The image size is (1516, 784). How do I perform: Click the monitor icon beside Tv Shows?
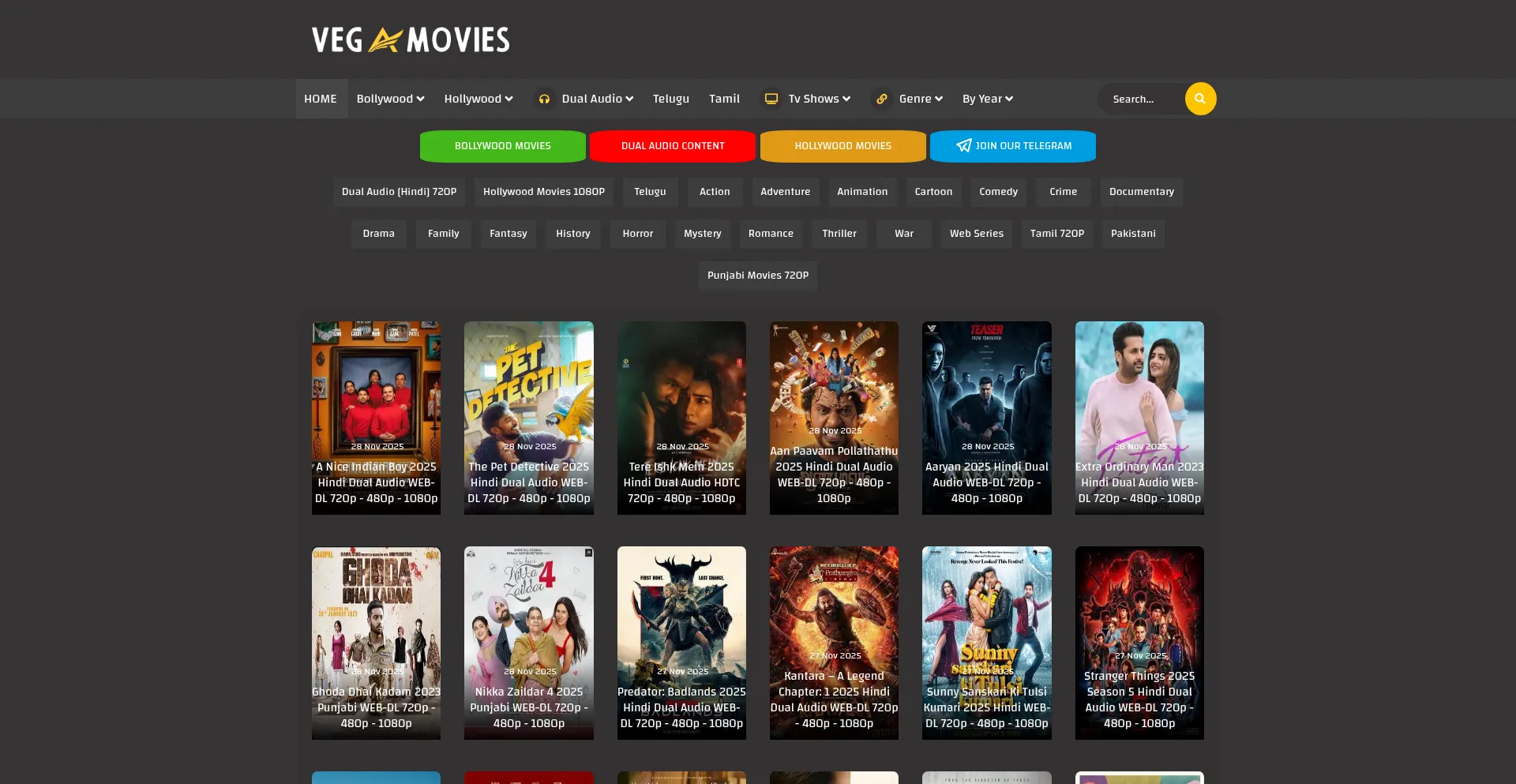click(771, 99)
